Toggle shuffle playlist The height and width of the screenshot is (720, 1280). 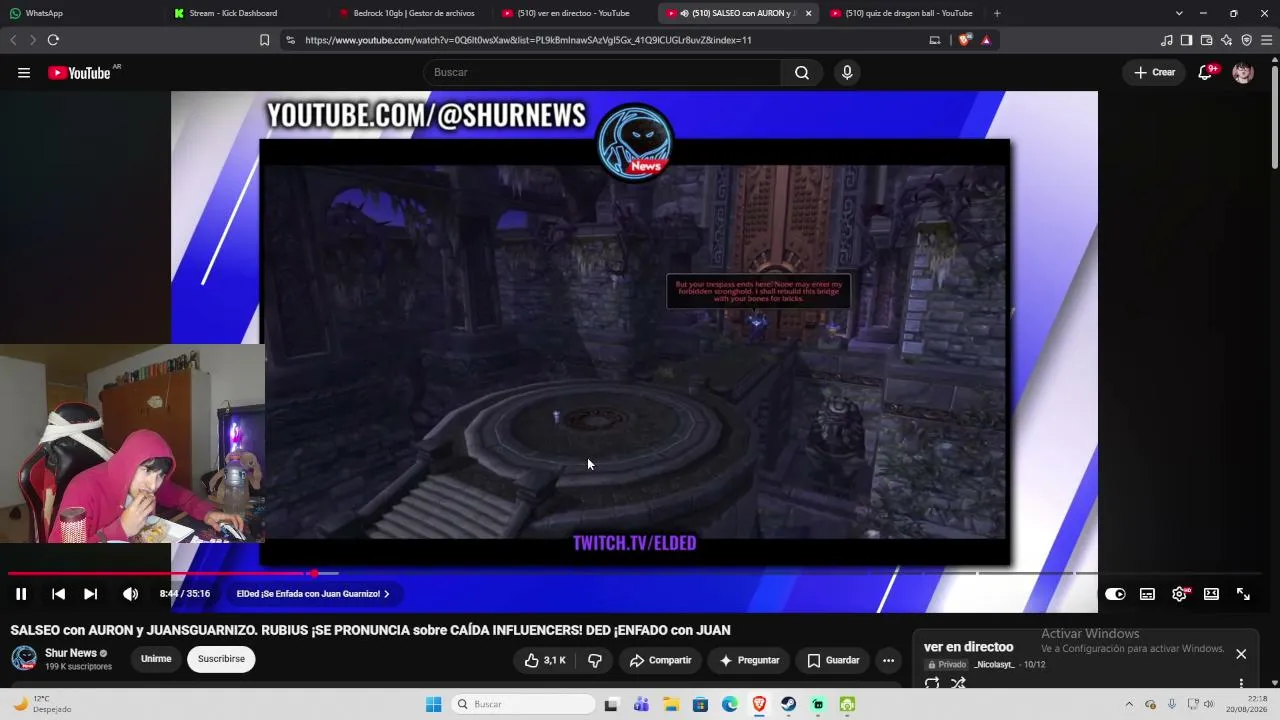coord(958,683)
